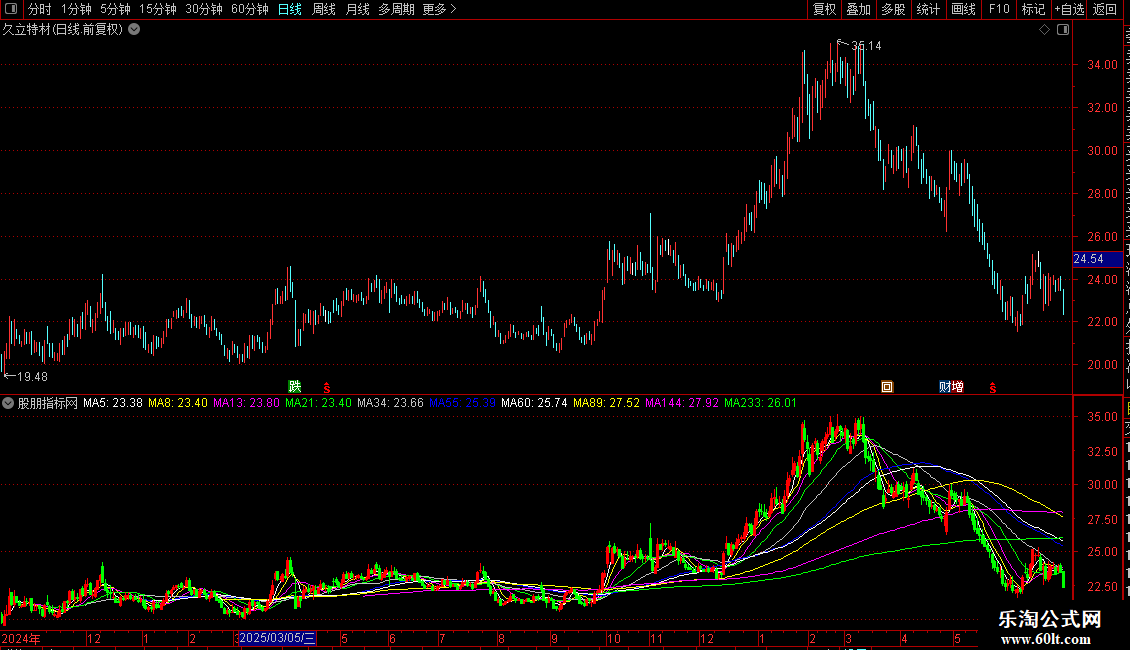The width and height of the screenshot is (1130, 650).
Task: Click the 19.48 low price annotation
Action: (32, 377)
